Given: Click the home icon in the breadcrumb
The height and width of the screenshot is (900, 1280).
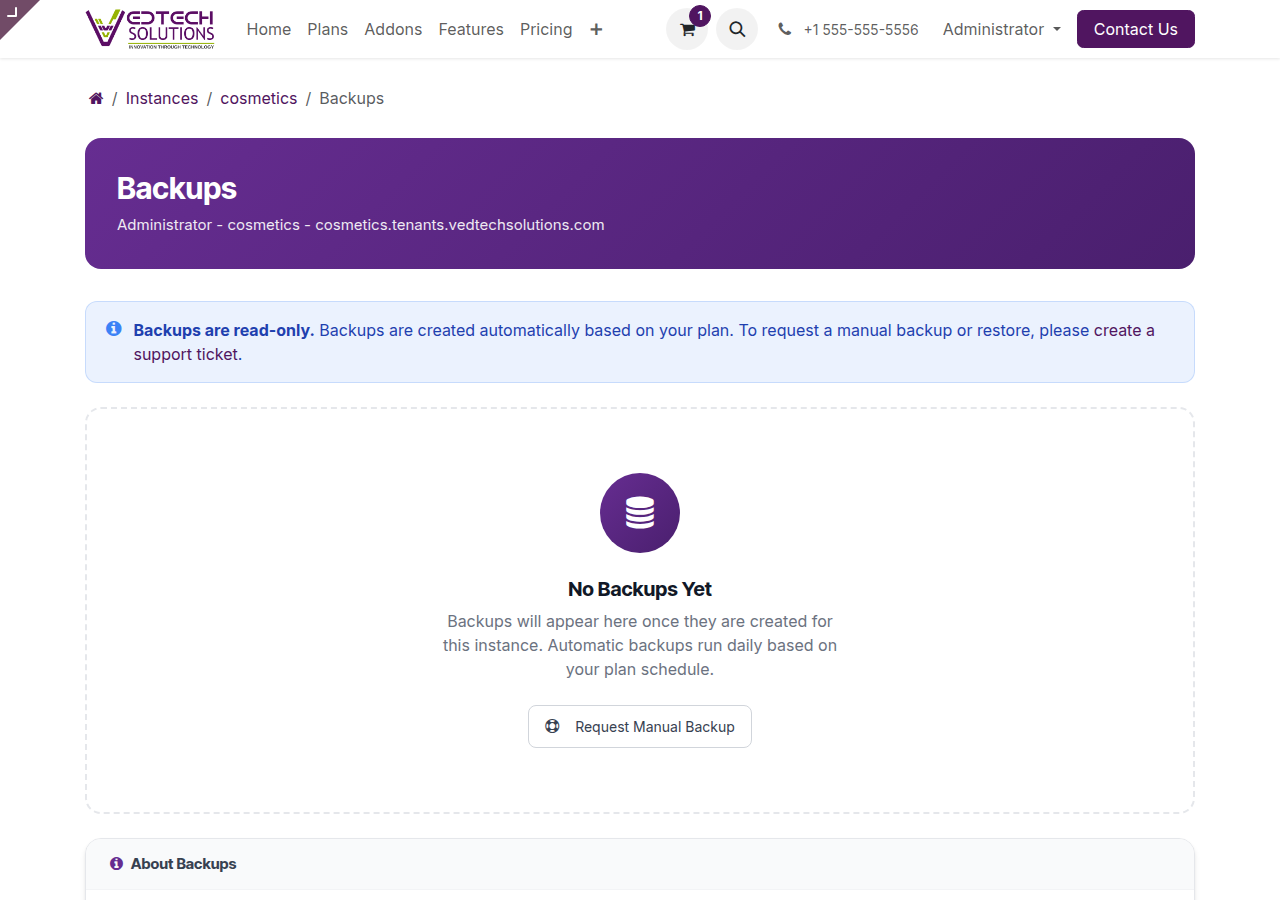Looking at the screenshot, I should [95, 98].
